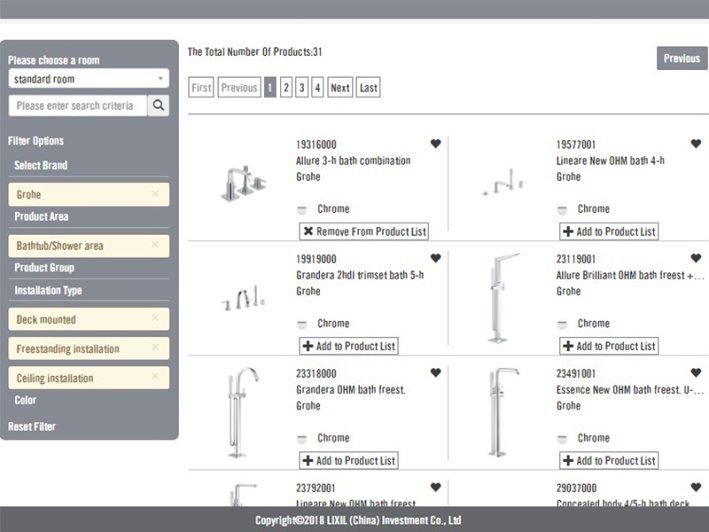Go to results page 2
This screenshot has height=532, width=709.
[286, 87]
